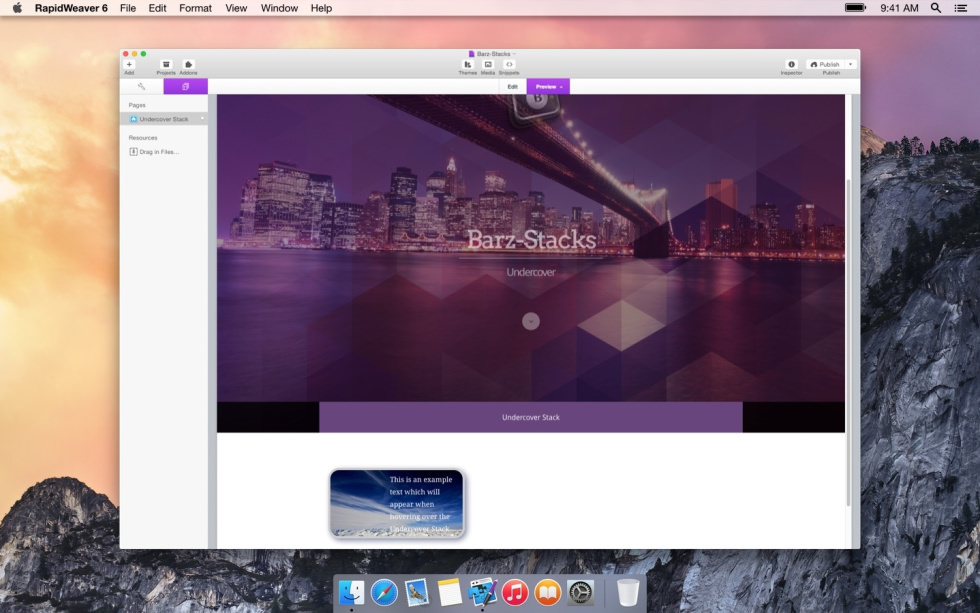Open the View menu
The height and width of the screenshot is (613, 980).
pyautogui.click(x=236, y=8)
